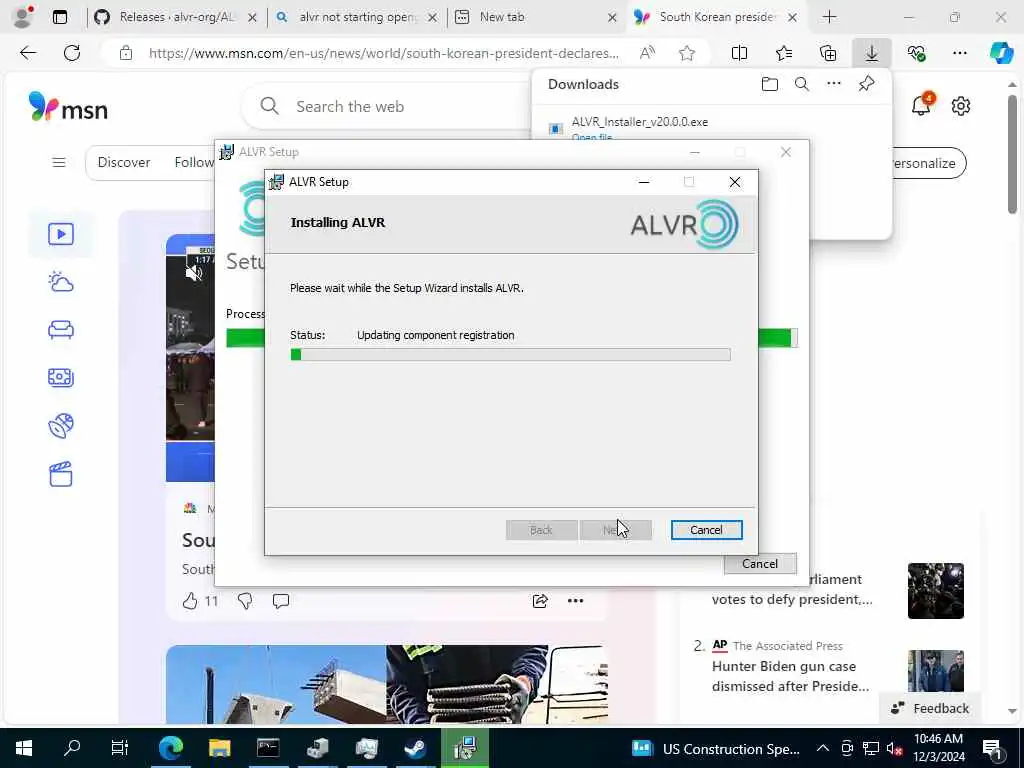Open split screen view

coord(739,54)
